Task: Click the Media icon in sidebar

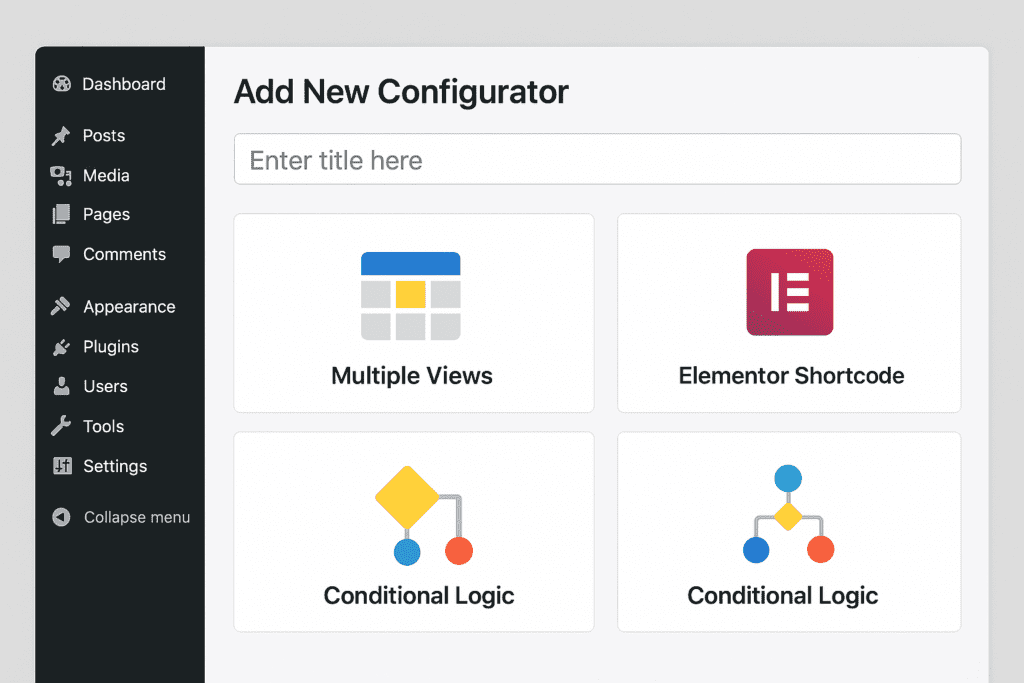Action: point(62,176)
